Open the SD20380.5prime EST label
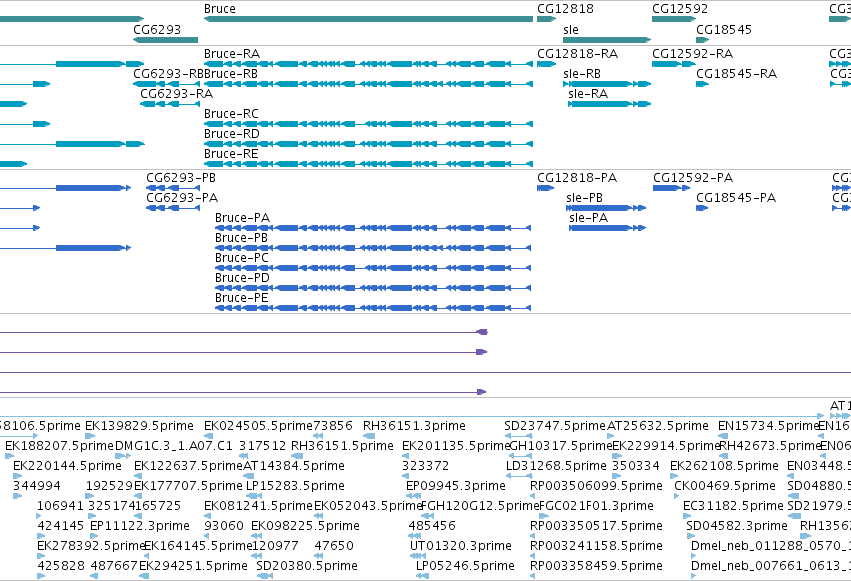The width and height of the screenshot is (851, 581). tap(307, 566)
